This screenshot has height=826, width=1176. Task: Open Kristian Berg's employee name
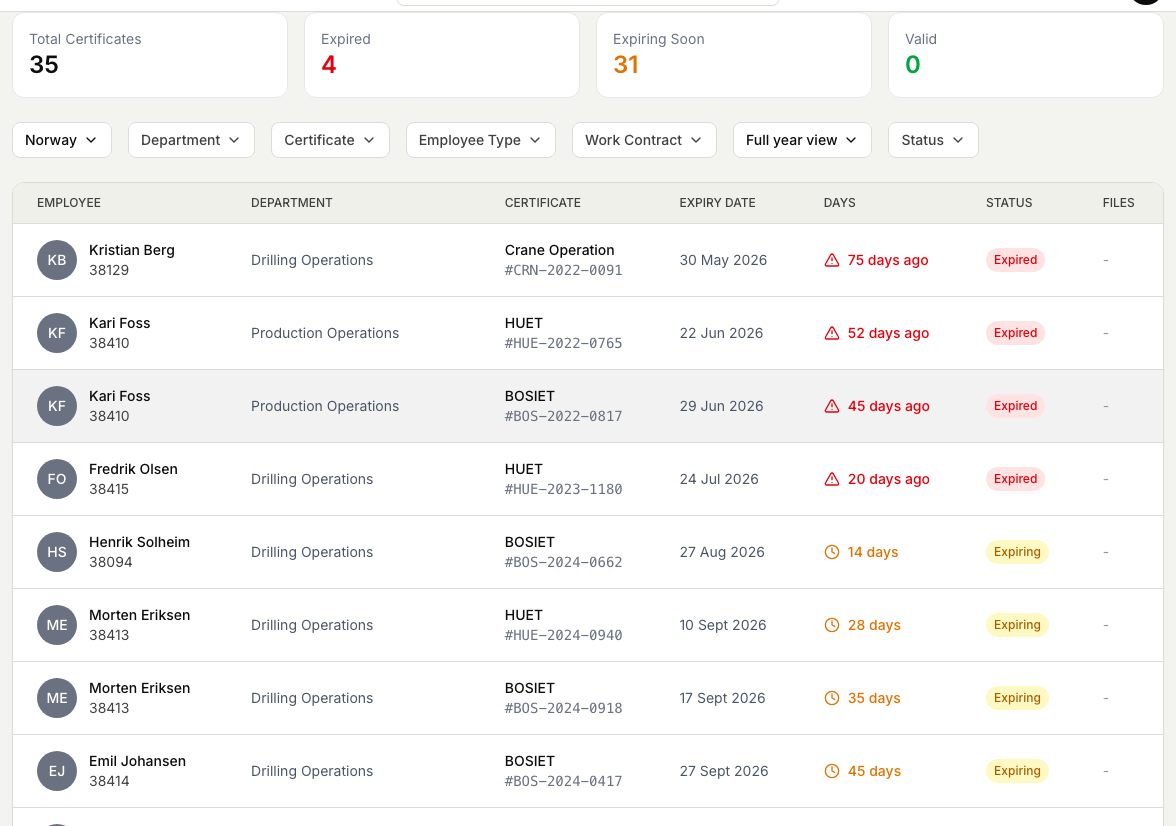click(x=132, y=250)
